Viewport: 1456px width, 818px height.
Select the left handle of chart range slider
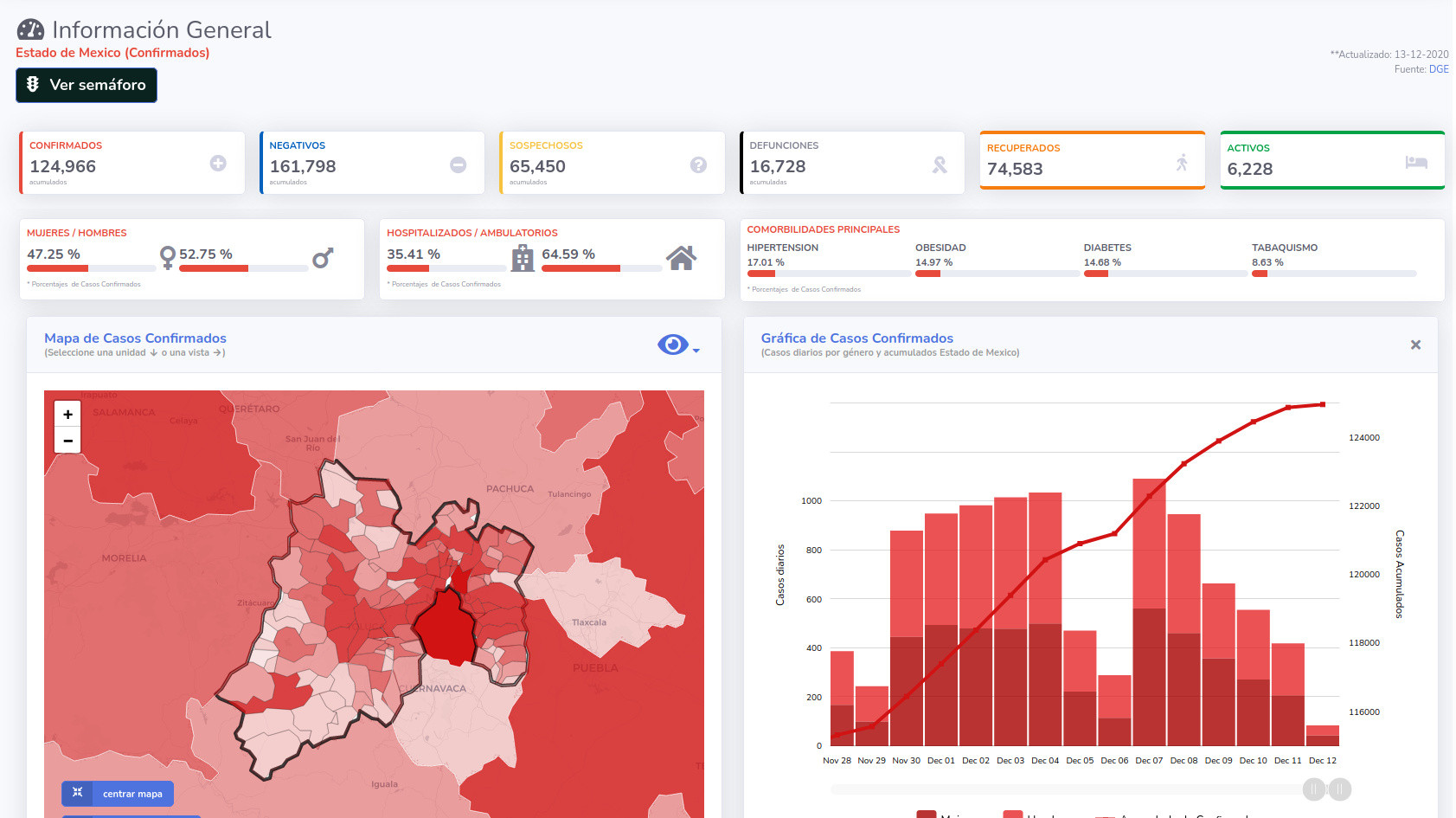(1314, 789)
